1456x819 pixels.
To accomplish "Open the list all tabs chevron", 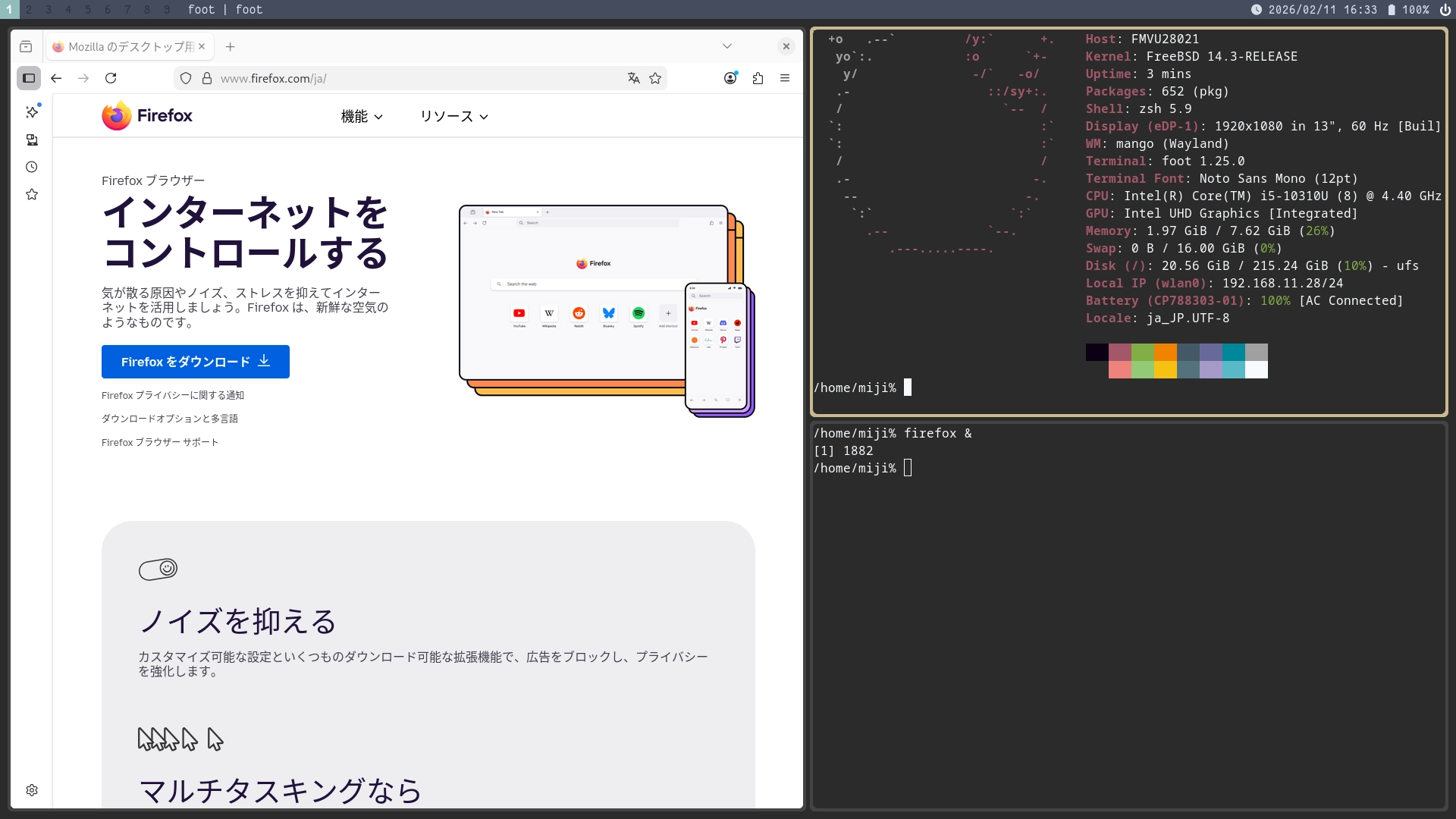I will click(x=727, y=46).
